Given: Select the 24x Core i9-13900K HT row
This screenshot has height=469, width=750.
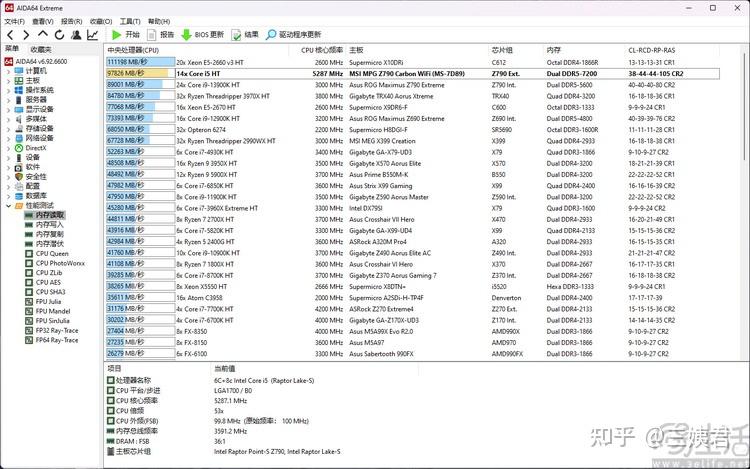Looking at the screenshot, I should pos(412,85).
